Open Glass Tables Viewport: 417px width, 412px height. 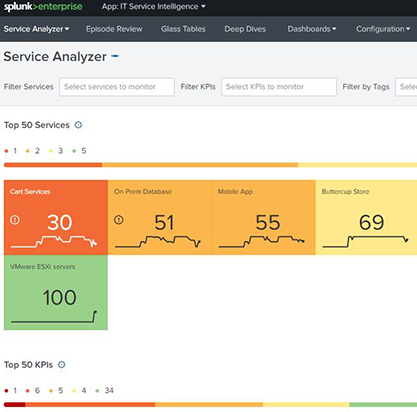point(183,29)
